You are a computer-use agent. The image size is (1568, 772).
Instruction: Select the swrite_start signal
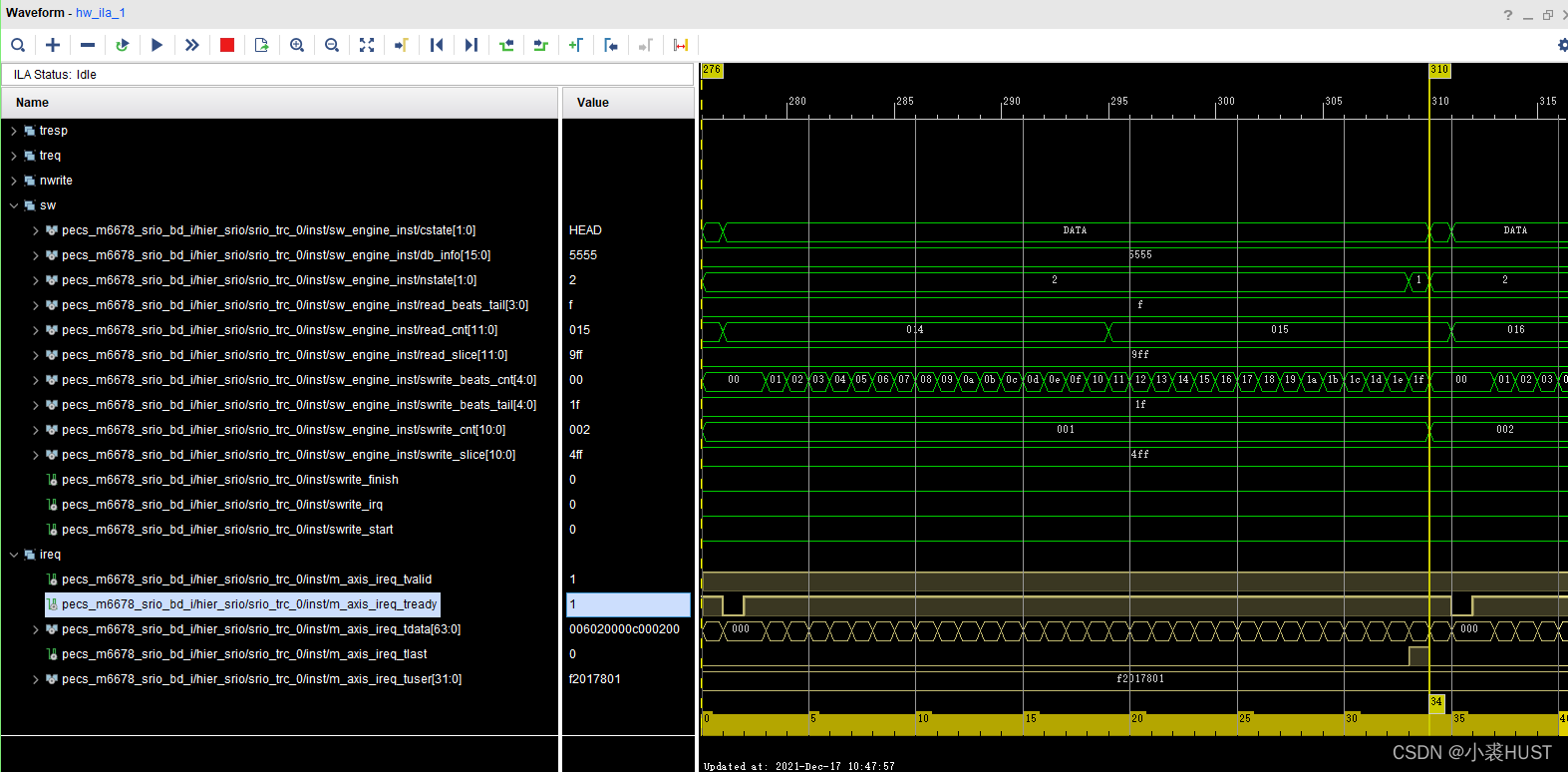point(227,530)
